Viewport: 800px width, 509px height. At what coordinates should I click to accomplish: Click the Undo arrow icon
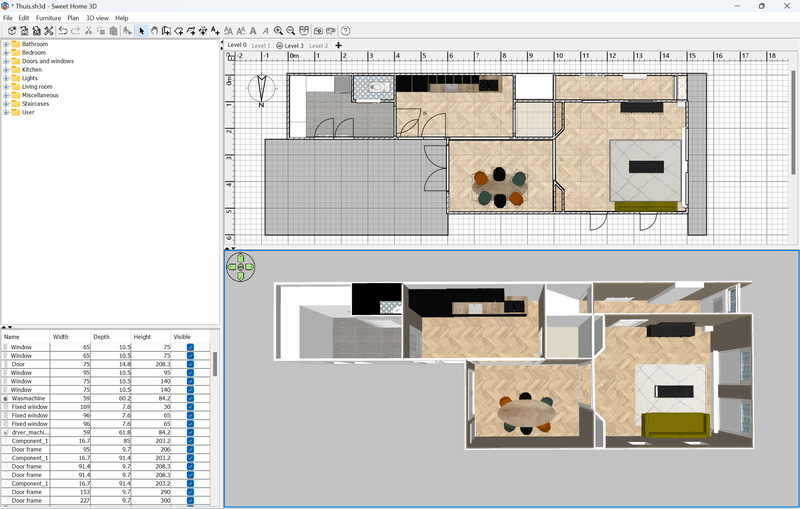tap(63, 31)
